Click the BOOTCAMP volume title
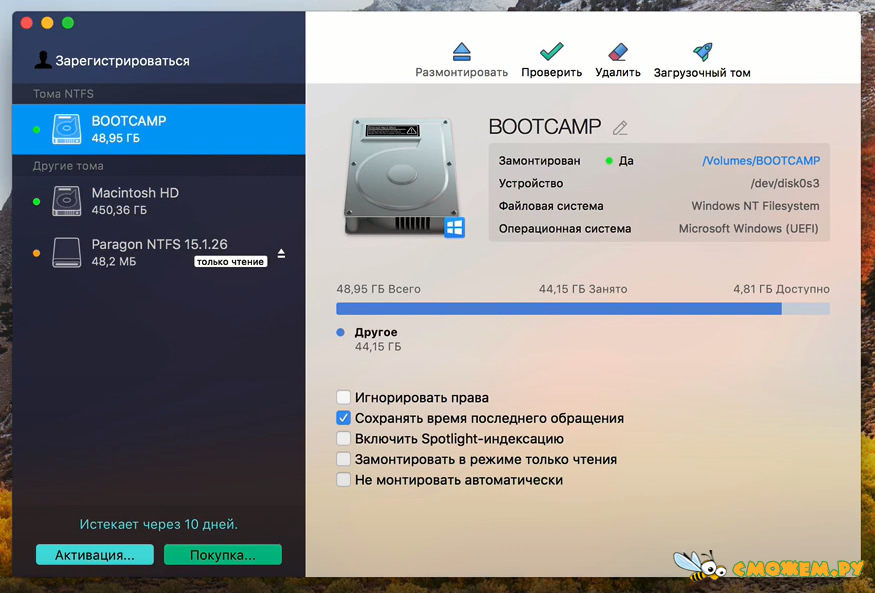 point(545,127)
